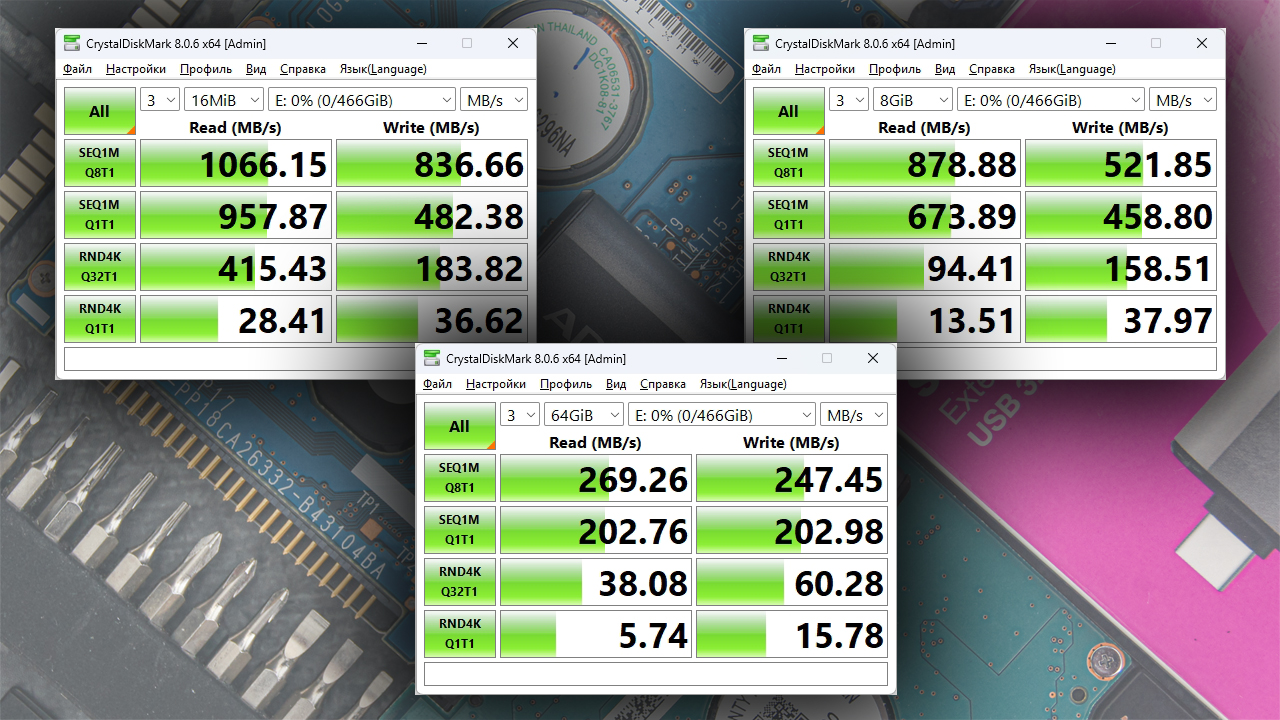Open the Вид menu in the 8GiB window
The height and width of the screenshot is (720, 1280).
coord(945,69)
